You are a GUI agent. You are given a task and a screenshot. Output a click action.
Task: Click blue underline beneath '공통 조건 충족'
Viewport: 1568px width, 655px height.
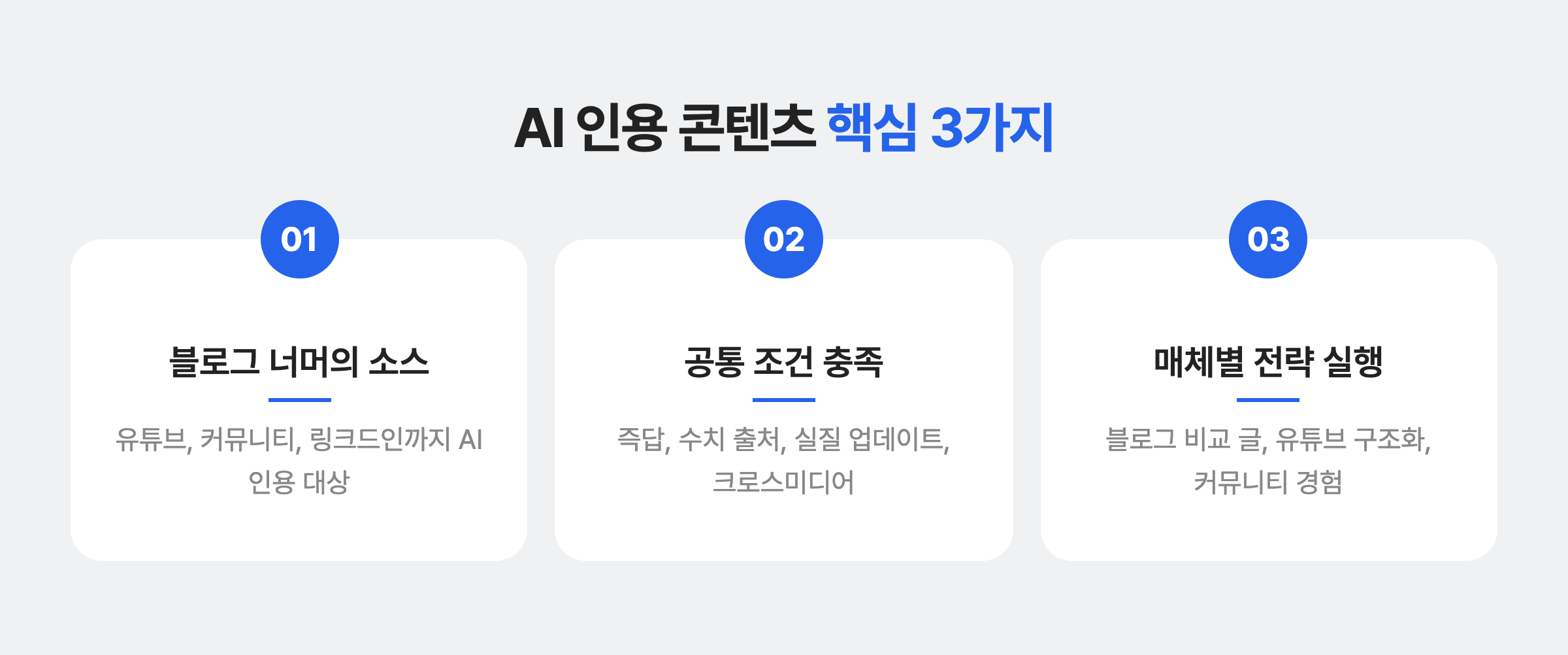pos(784,399)
